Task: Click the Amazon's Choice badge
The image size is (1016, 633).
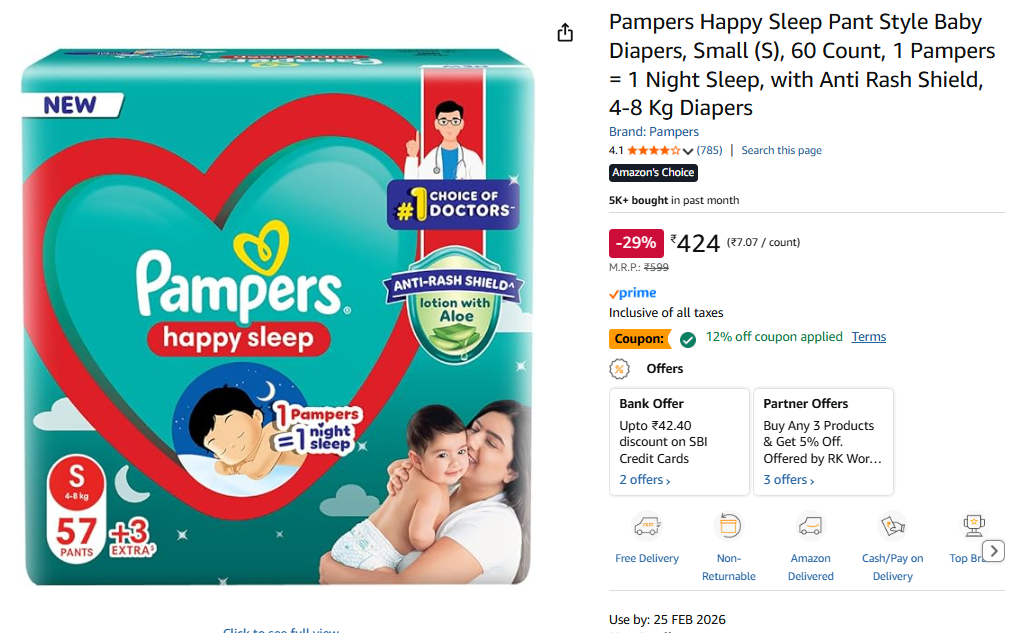Action: (653, 172)
